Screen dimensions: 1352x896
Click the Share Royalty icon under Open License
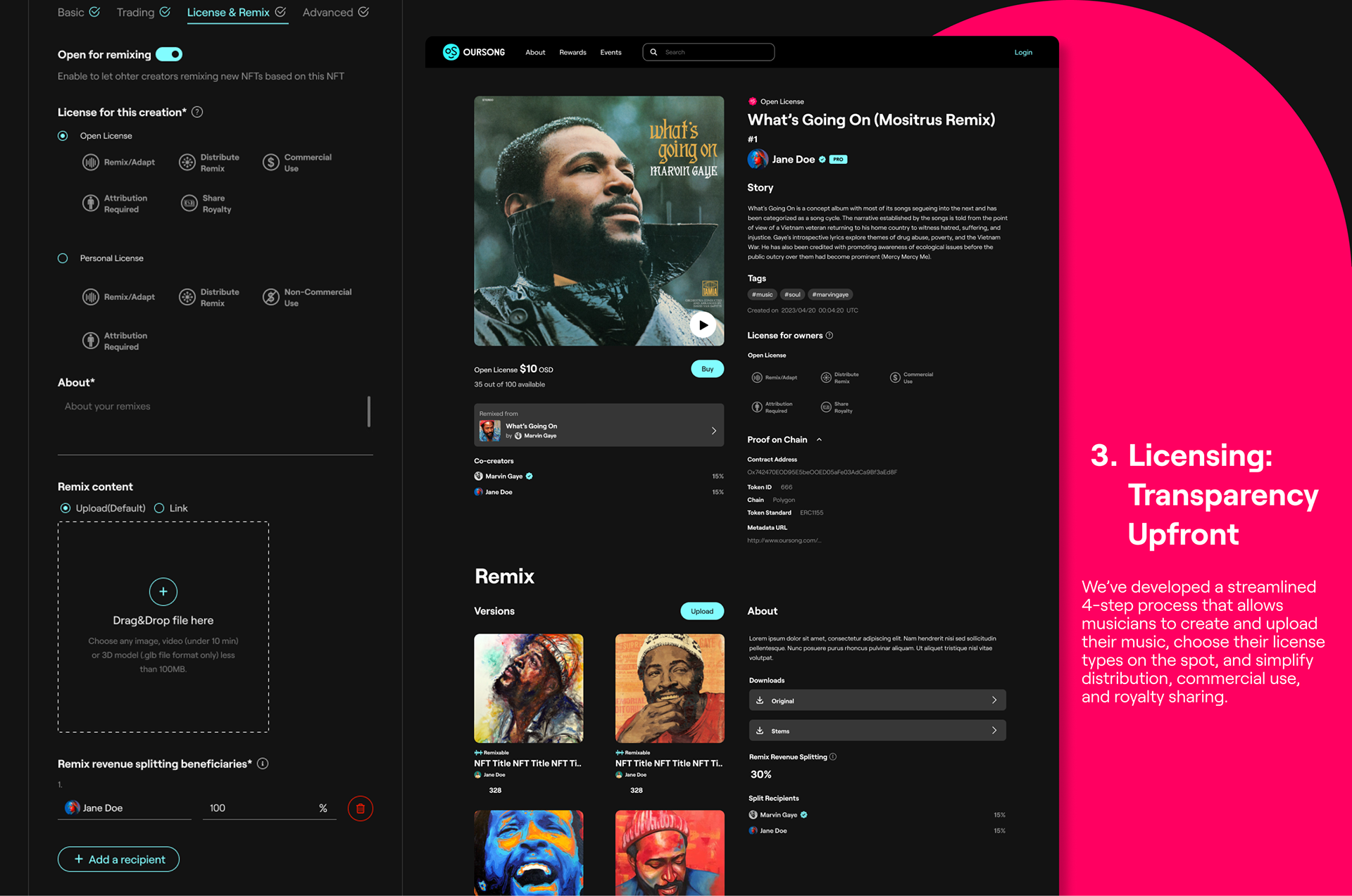[x=189, y=203]
